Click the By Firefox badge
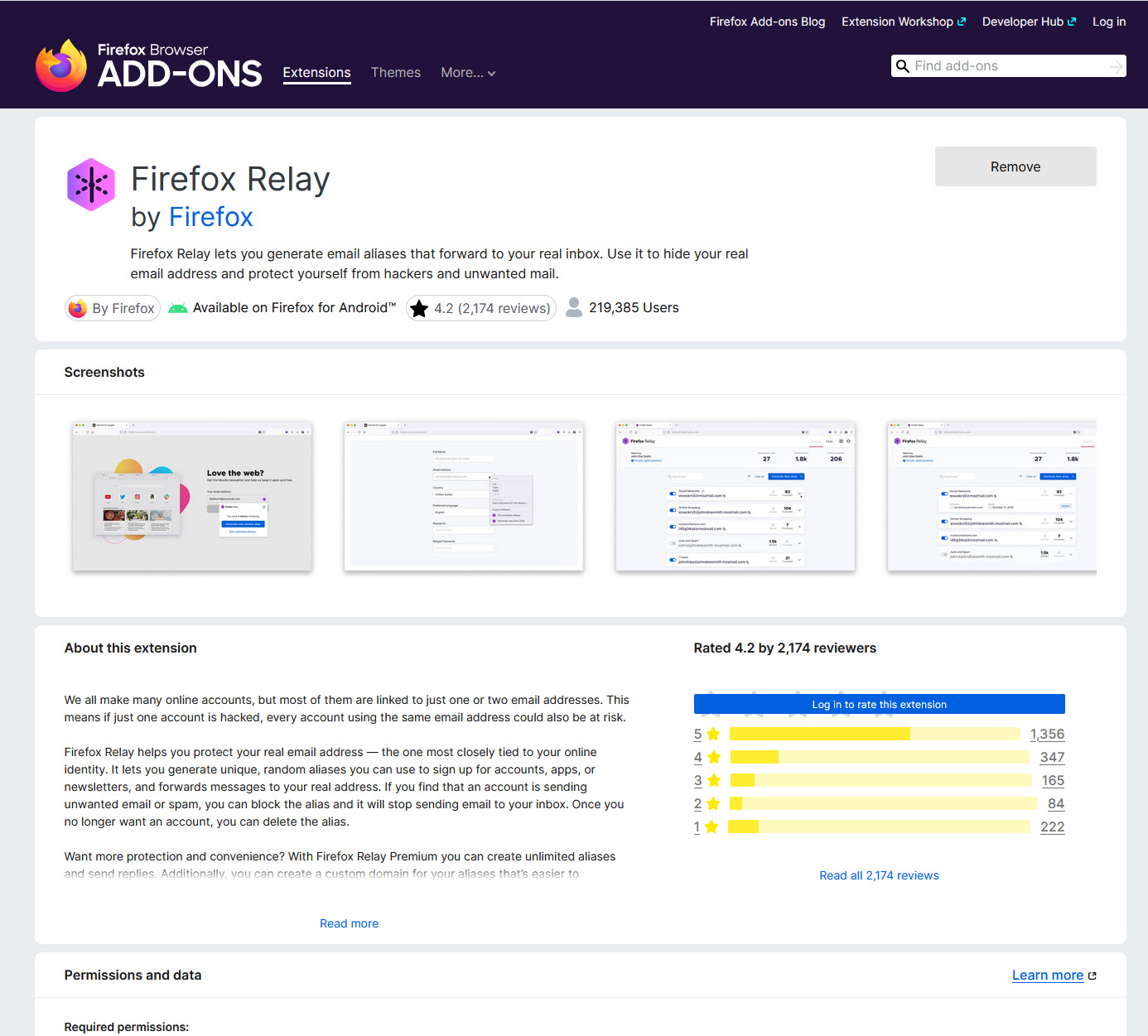The width and height of the screenshot is (1148, 1036). (113, 308)
